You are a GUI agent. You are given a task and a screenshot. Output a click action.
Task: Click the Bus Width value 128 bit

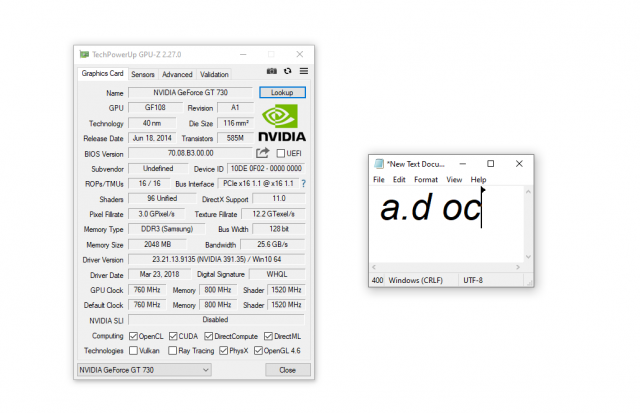(279, 229)
